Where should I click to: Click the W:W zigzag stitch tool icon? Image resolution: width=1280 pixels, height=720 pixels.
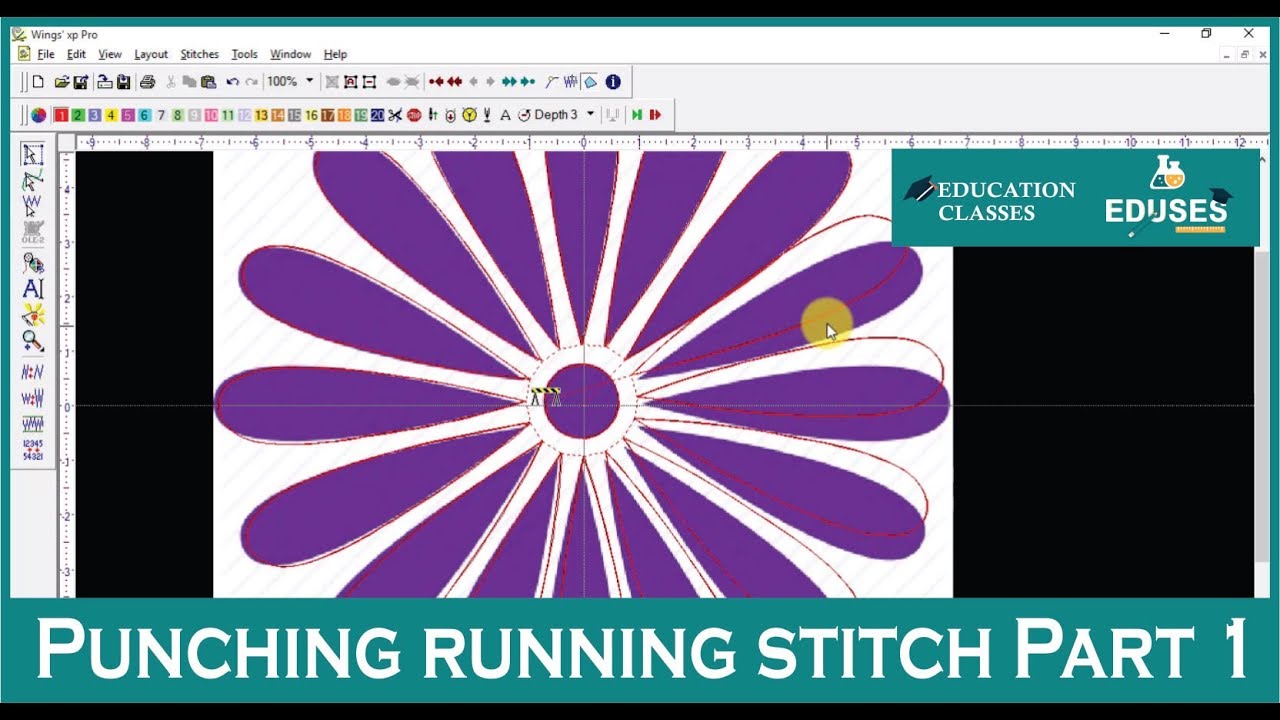(33, 398)
